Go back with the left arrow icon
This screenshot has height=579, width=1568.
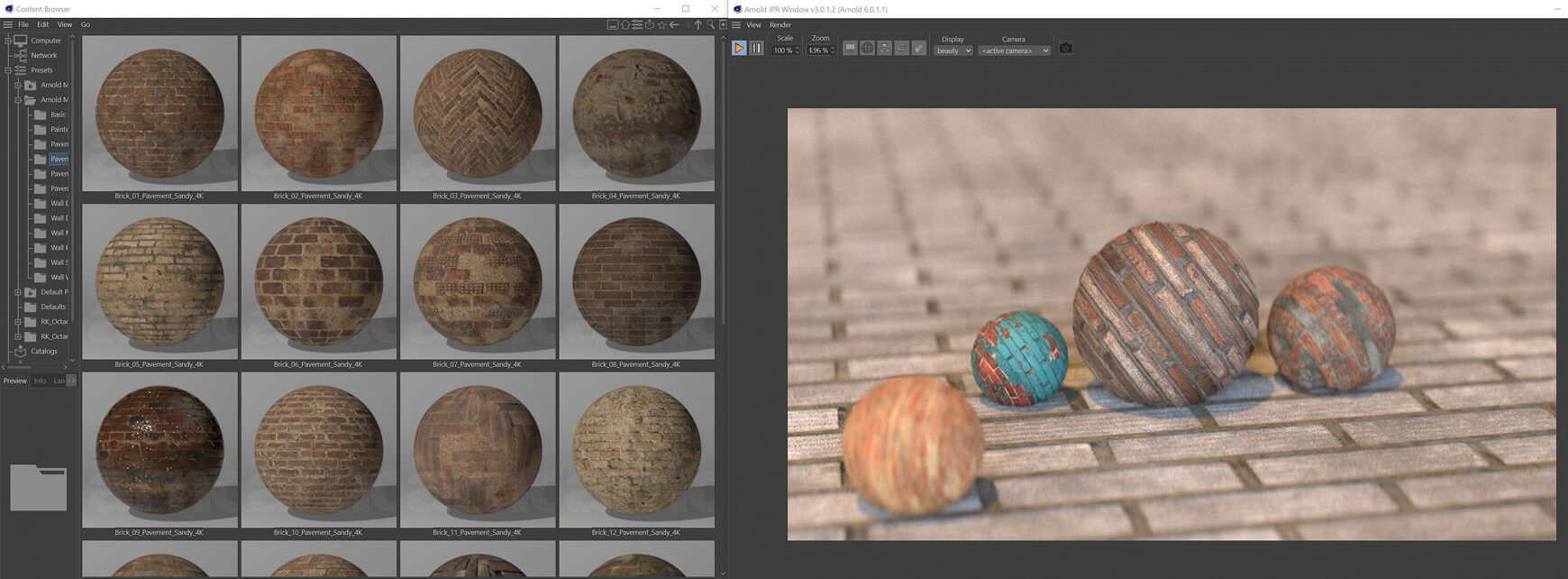tap(673, 25)
